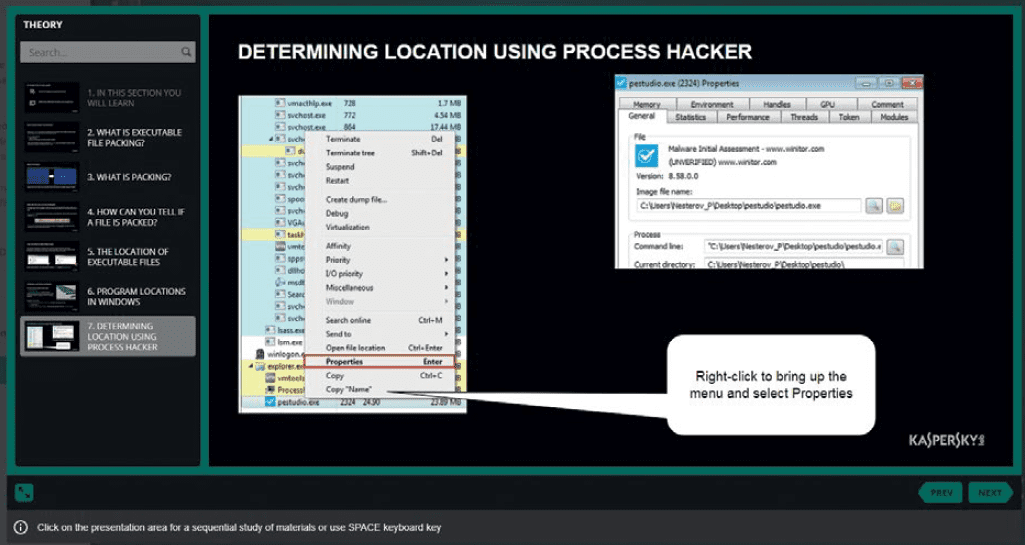
Task: Click the "Right-click to bring up the menu" callout
Action: (x=771, y=385)
